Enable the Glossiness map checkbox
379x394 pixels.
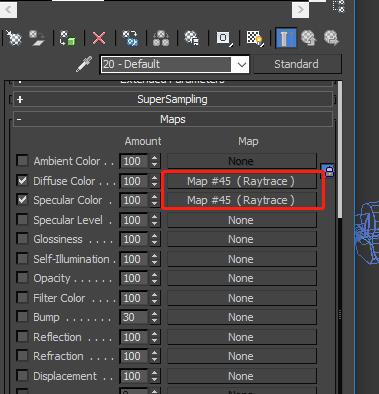pyautogui.click(x=22, y=239)
